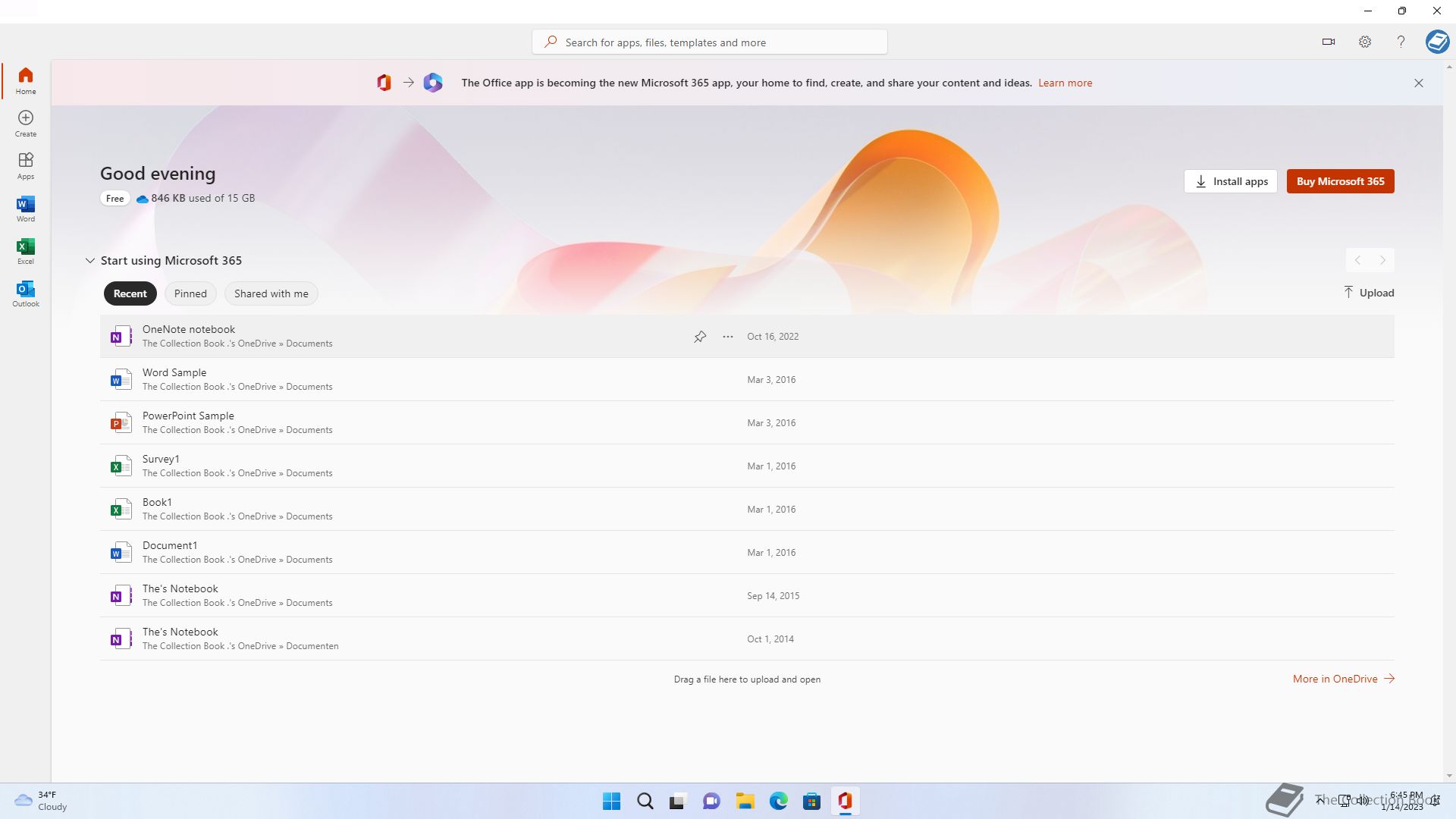The height and width of the screenshot is (819, 1456).
Task: Open weather widget showing 34°F Cloudy
Action: (41, 801)
